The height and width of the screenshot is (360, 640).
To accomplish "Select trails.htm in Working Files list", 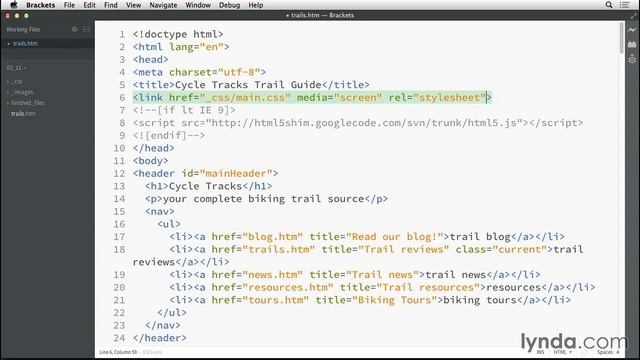I will click(25, 43).
